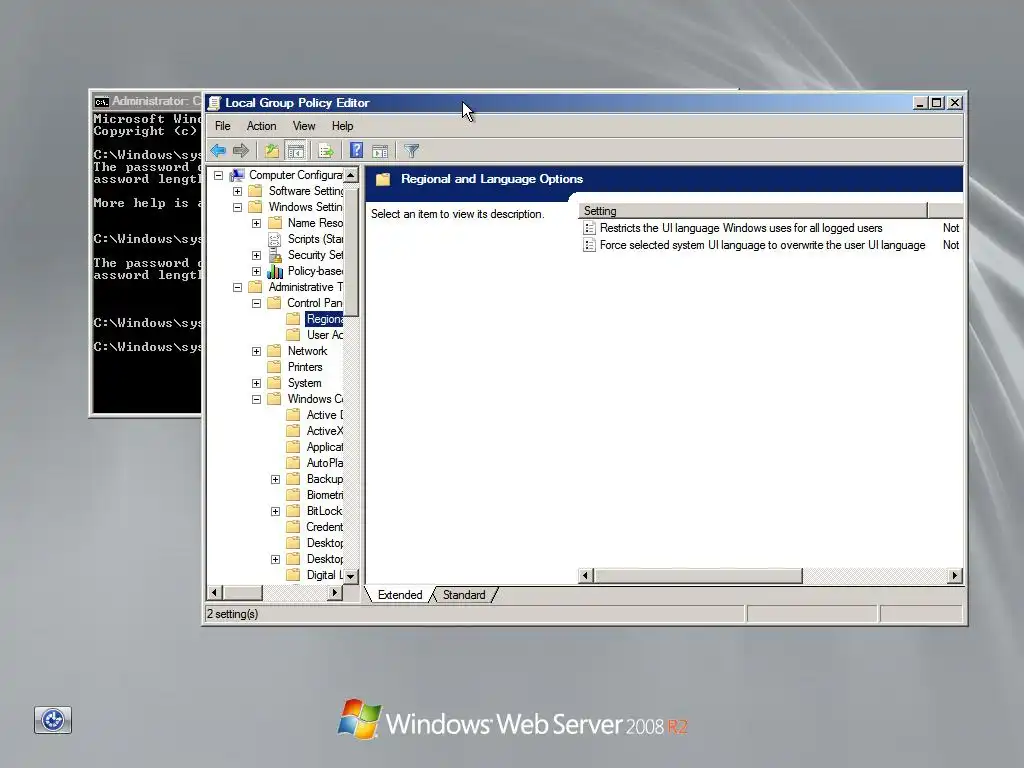Click the Local Group Policy Editor title icon

(x=214, y=103)
